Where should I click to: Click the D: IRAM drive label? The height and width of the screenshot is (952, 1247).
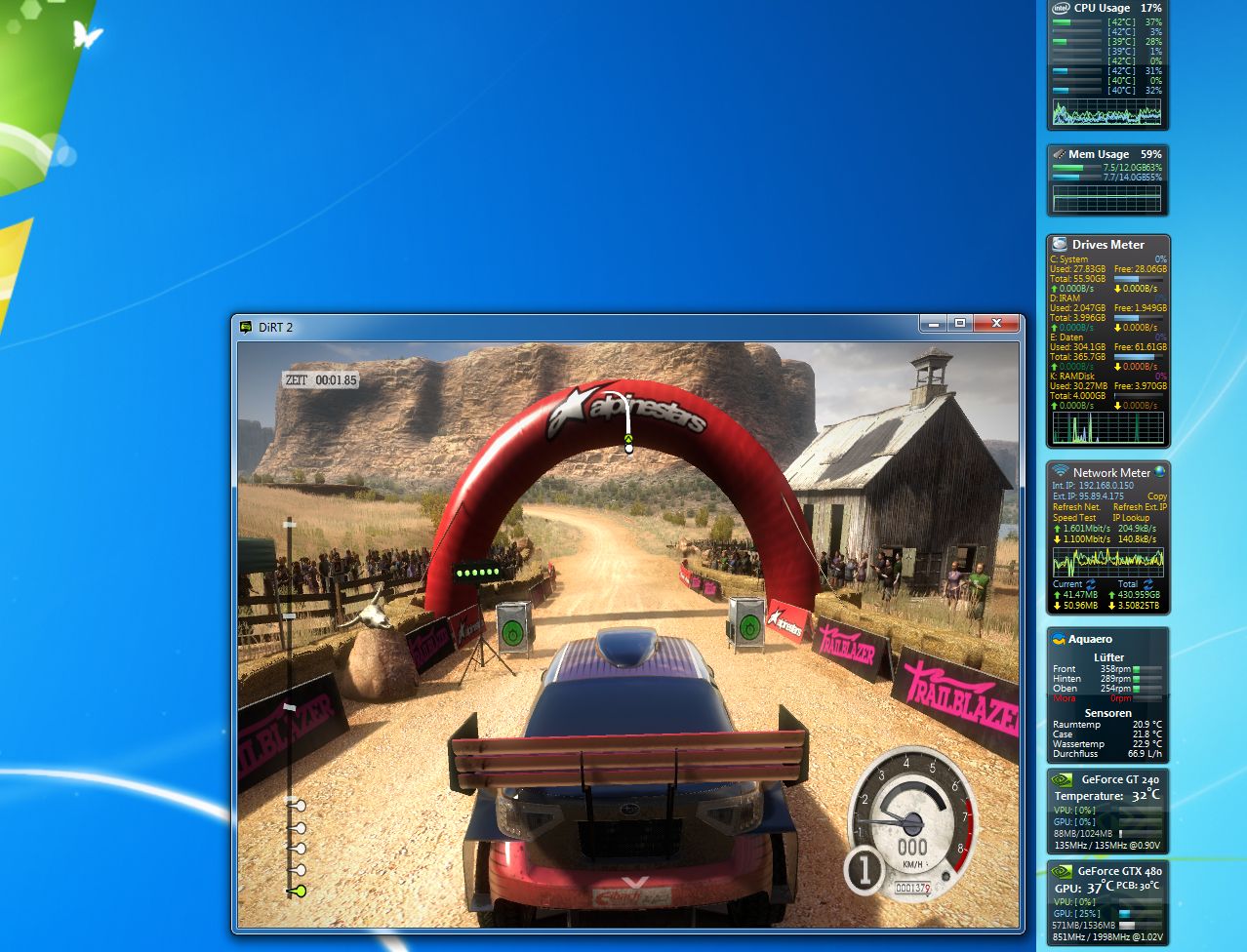coord(1066,298)
